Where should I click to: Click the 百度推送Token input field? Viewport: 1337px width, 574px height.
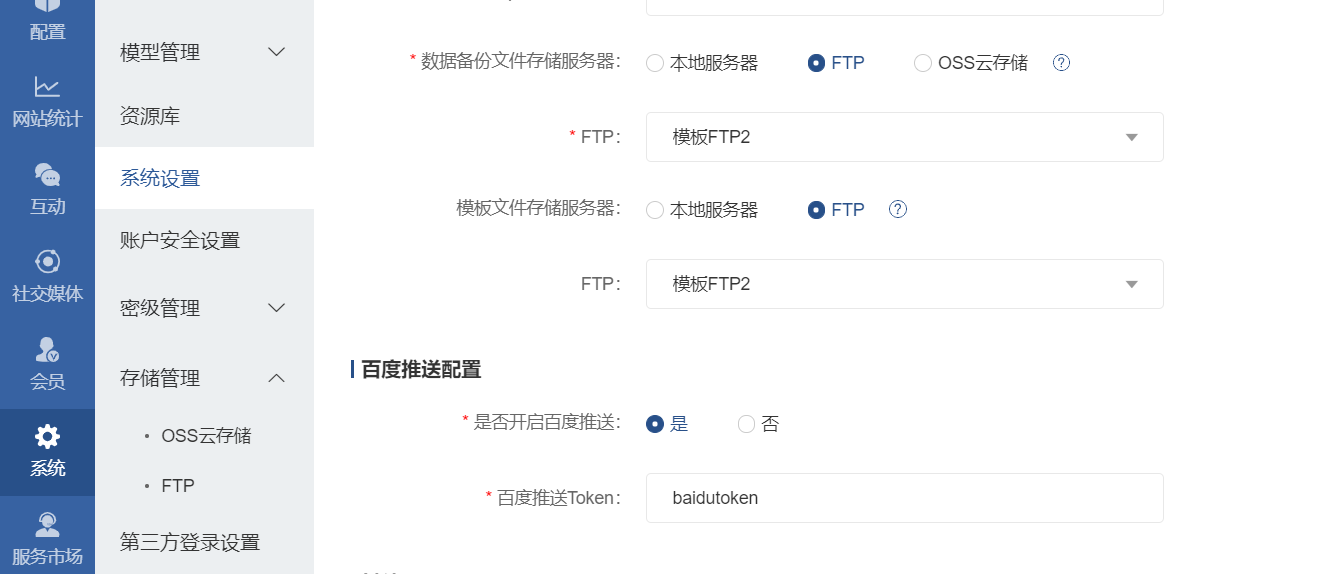[x=904, y=498]
